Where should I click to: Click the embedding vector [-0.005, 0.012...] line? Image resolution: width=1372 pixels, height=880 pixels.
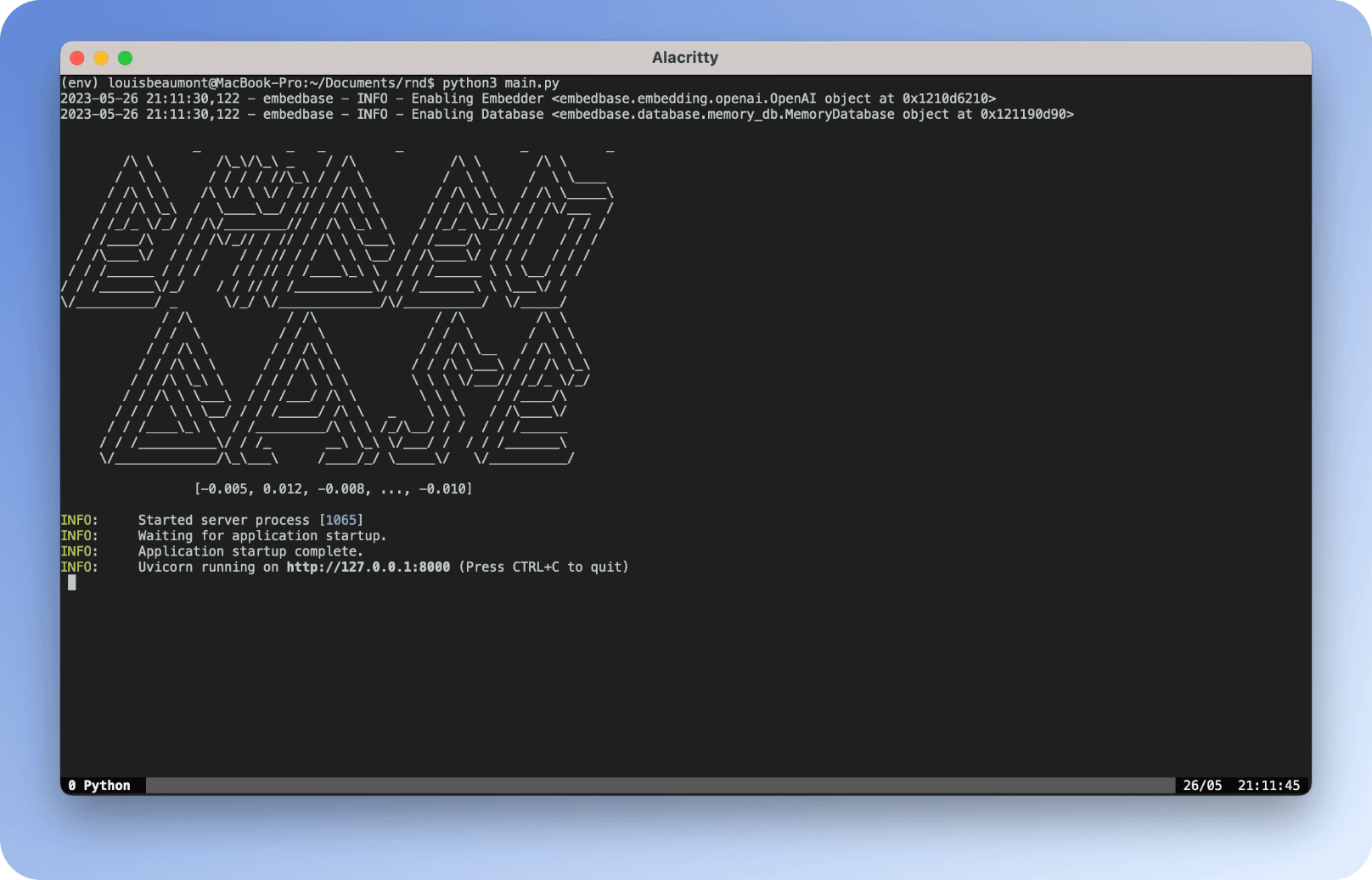point(334,488)
